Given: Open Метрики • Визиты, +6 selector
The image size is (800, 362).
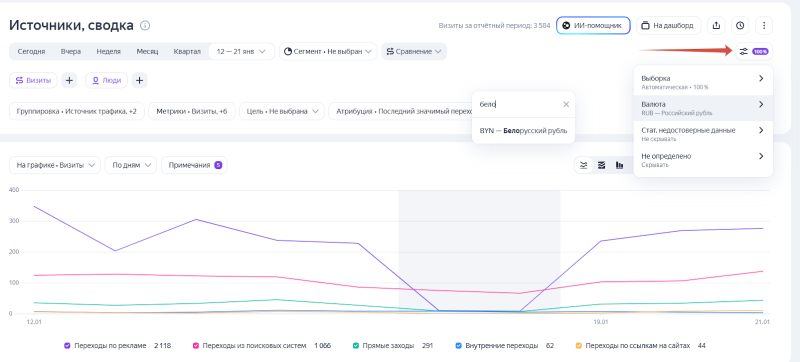Looking at the screenshot, I should pos(192,111).
